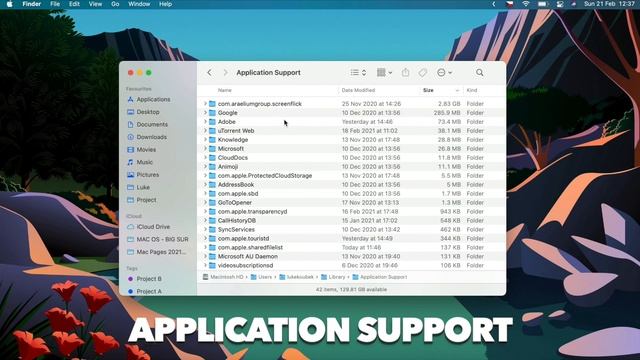Select the Animoji folder row

[351, 167]
